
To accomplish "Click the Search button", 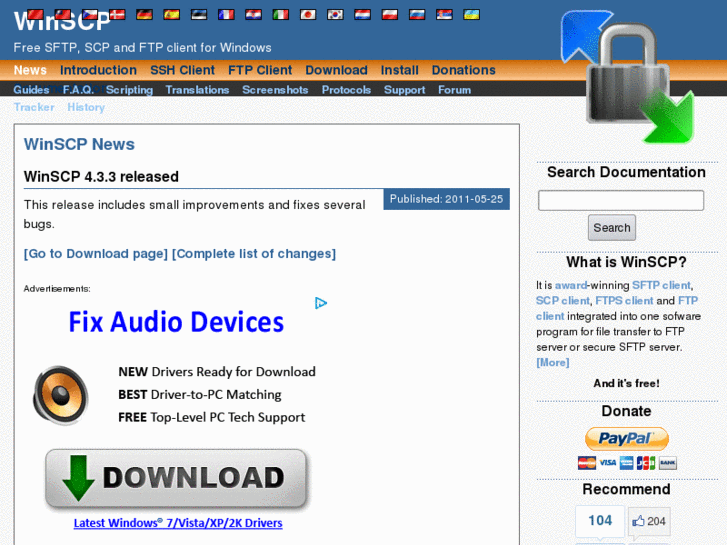I will click(612, 228).
